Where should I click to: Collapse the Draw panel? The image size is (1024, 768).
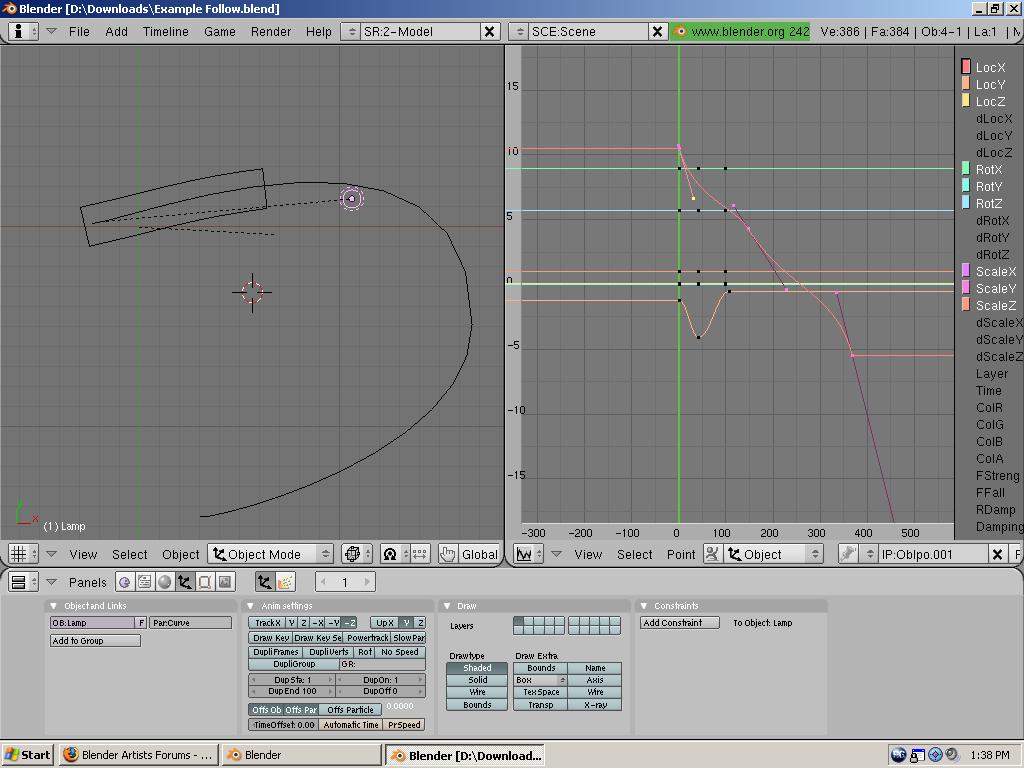(447, 605)
